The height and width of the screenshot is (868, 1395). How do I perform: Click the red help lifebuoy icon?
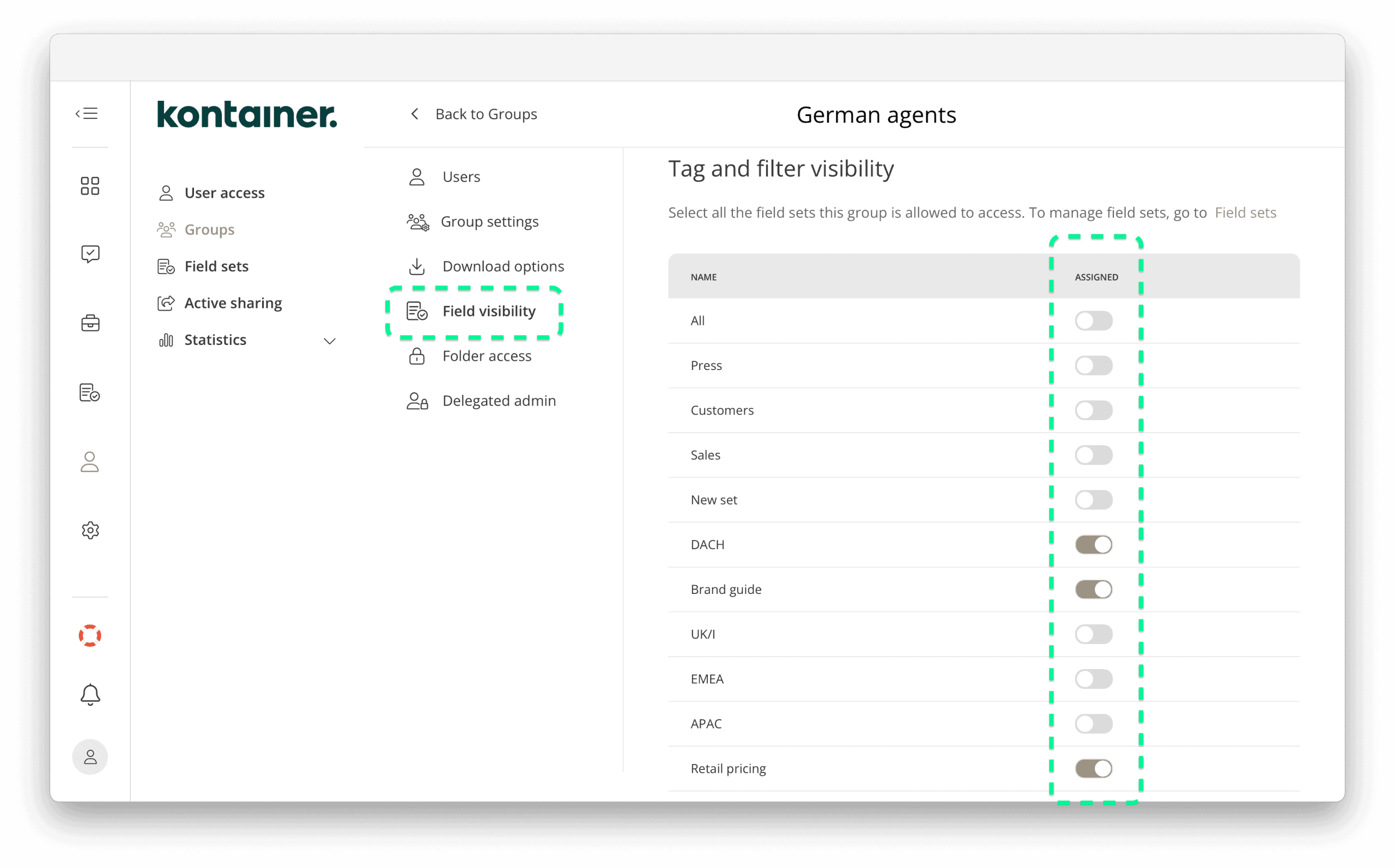[89, 635]
